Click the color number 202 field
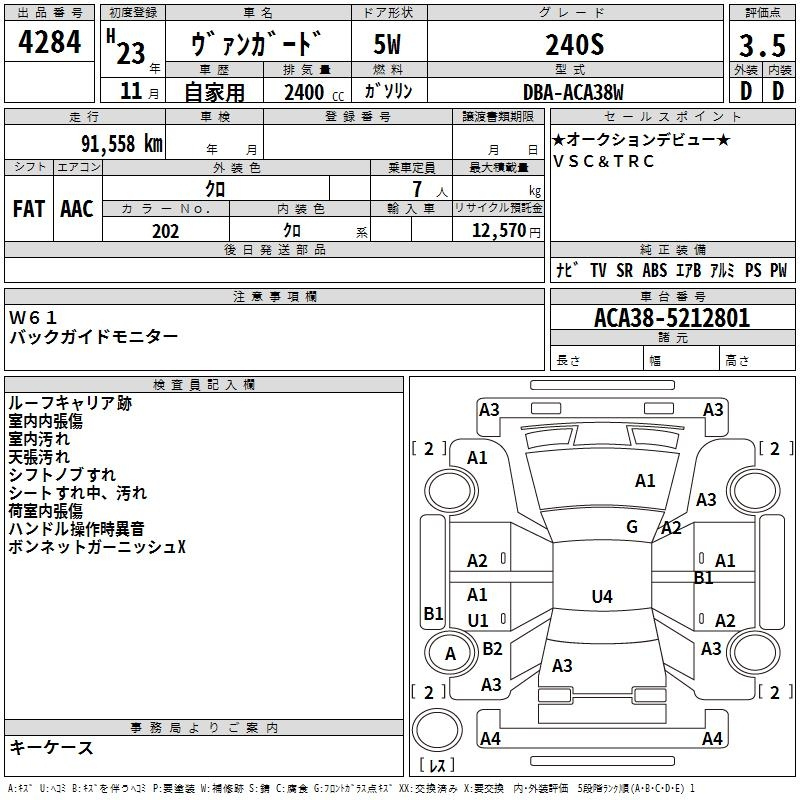The image size is (800, 800). [165, 231]
